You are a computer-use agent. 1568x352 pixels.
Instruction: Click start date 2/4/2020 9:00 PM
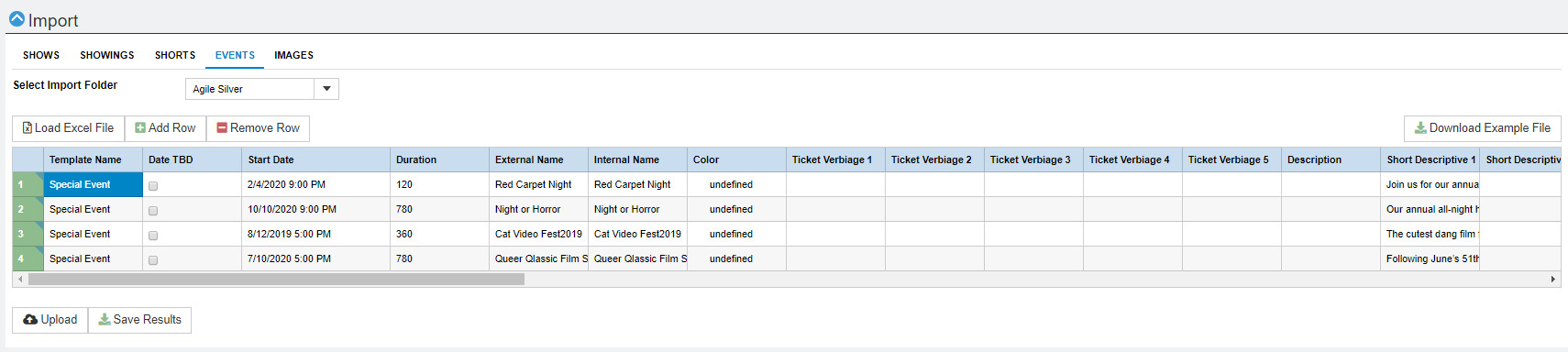[315, 184]
